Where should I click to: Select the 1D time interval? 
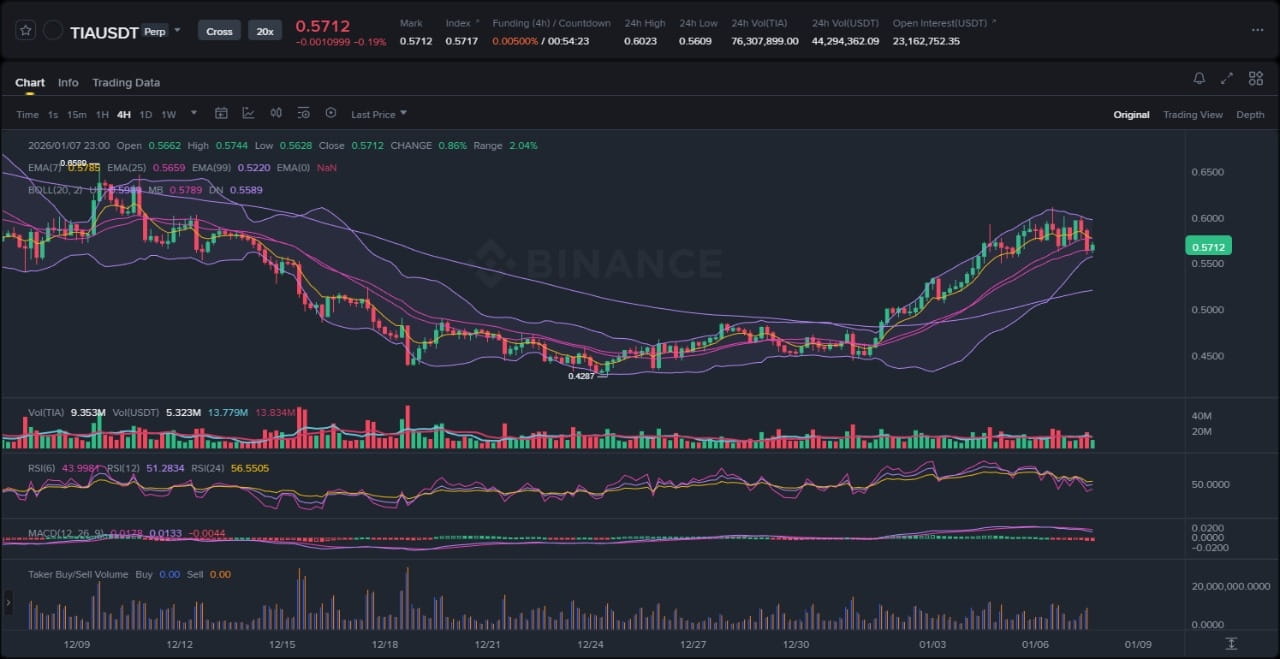coord(146,114)
